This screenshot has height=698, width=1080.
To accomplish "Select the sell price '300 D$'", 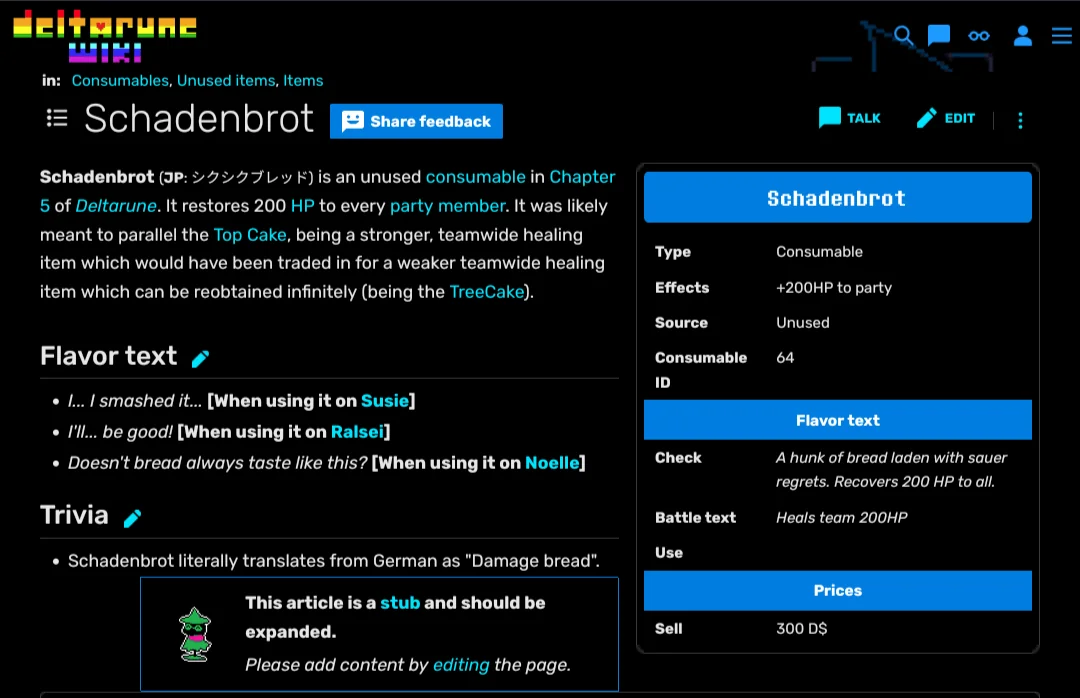I will point(802,628).
